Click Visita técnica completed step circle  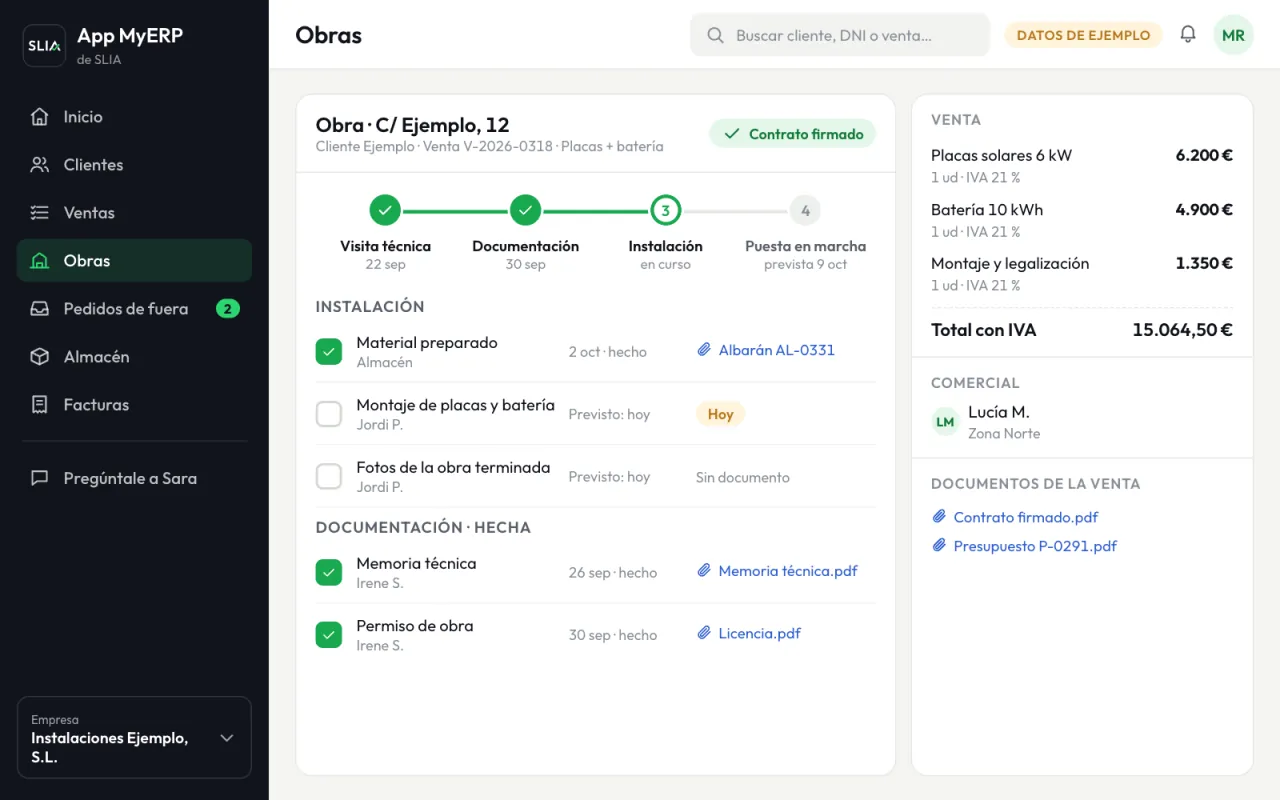pos(385,210)
